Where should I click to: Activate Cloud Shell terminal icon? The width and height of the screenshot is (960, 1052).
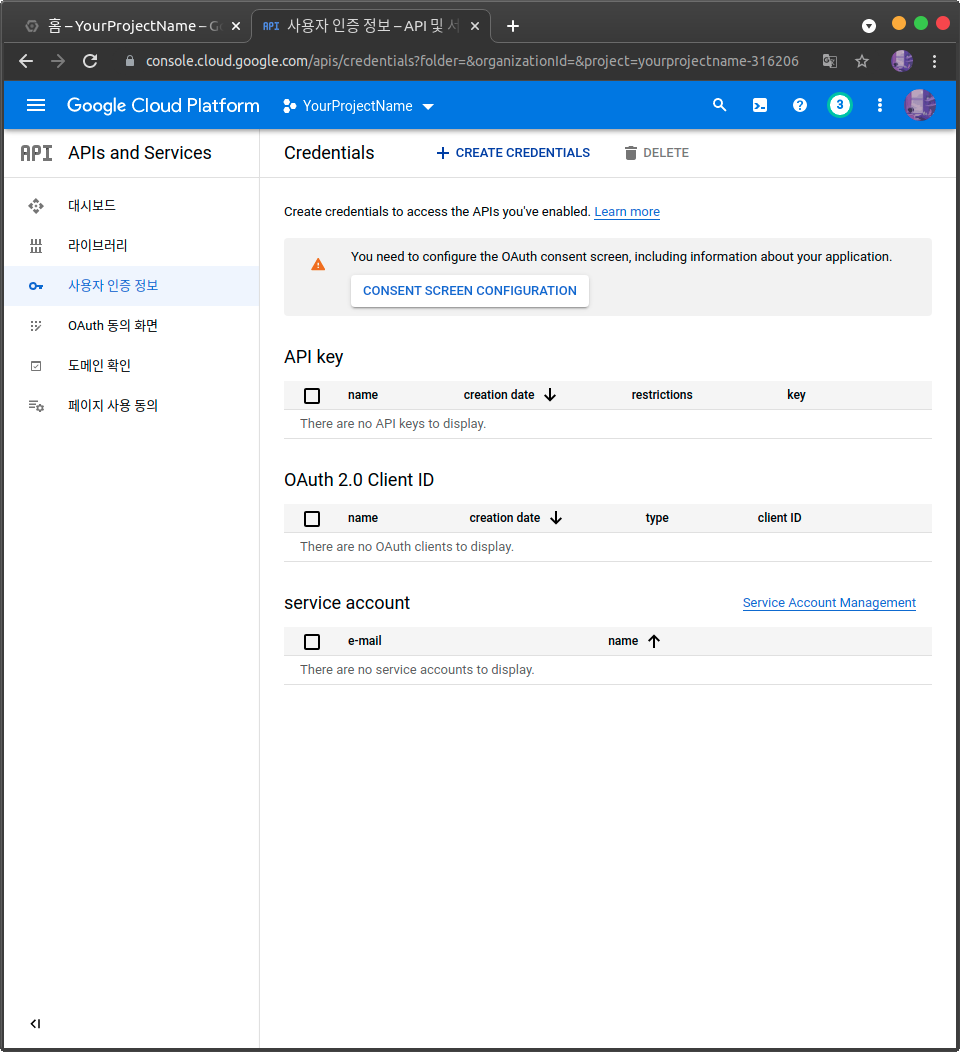[759, 105]
